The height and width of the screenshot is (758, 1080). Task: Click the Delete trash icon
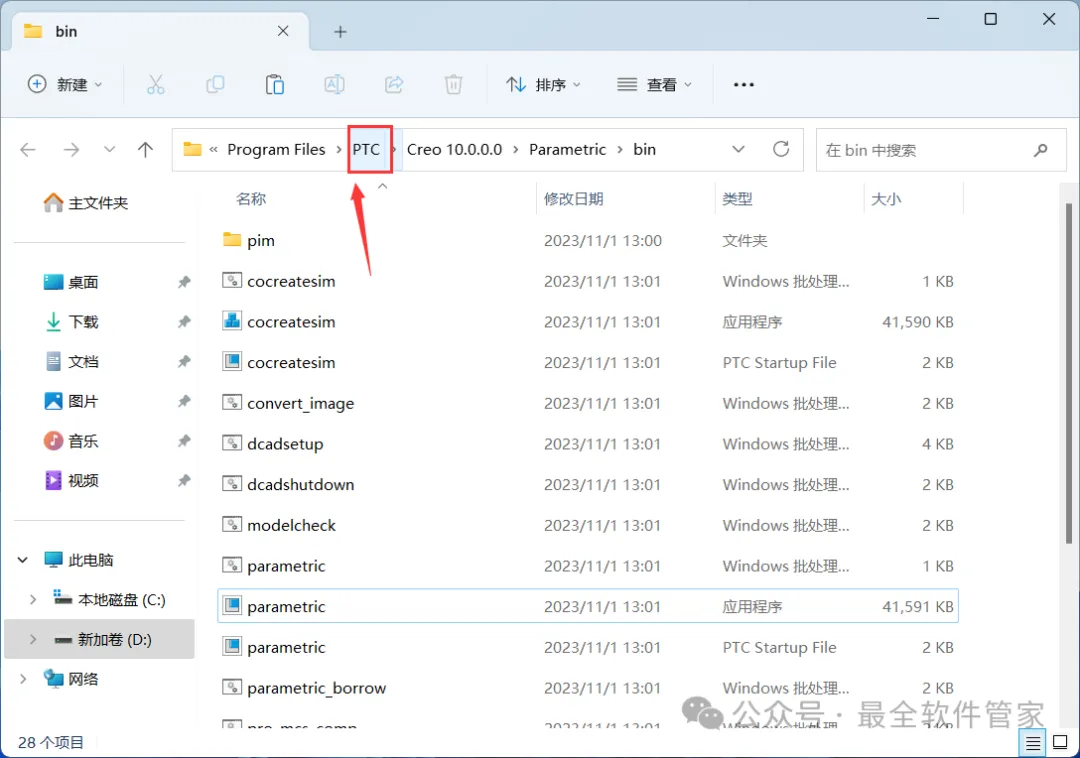coord(453,85)
